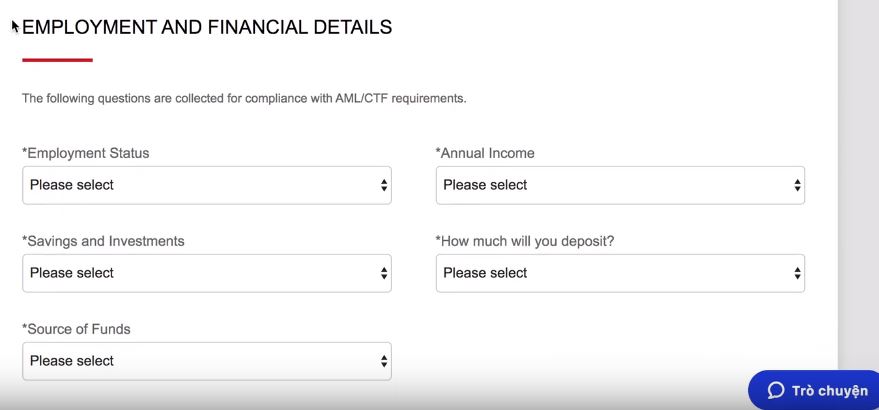Viewport: 879px width, 410px height.
Task: Click the Employment and Financial Details heading
Action: point(207,27)
